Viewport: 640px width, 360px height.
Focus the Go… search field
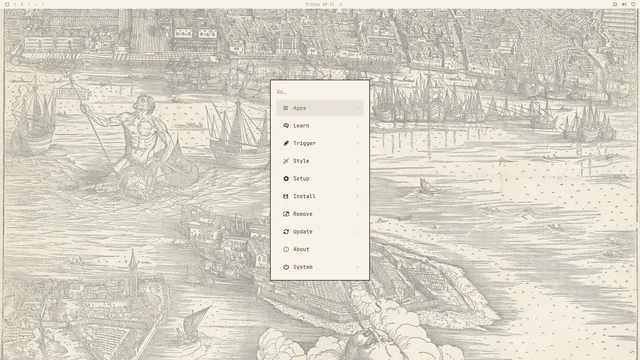pos(320,92)
